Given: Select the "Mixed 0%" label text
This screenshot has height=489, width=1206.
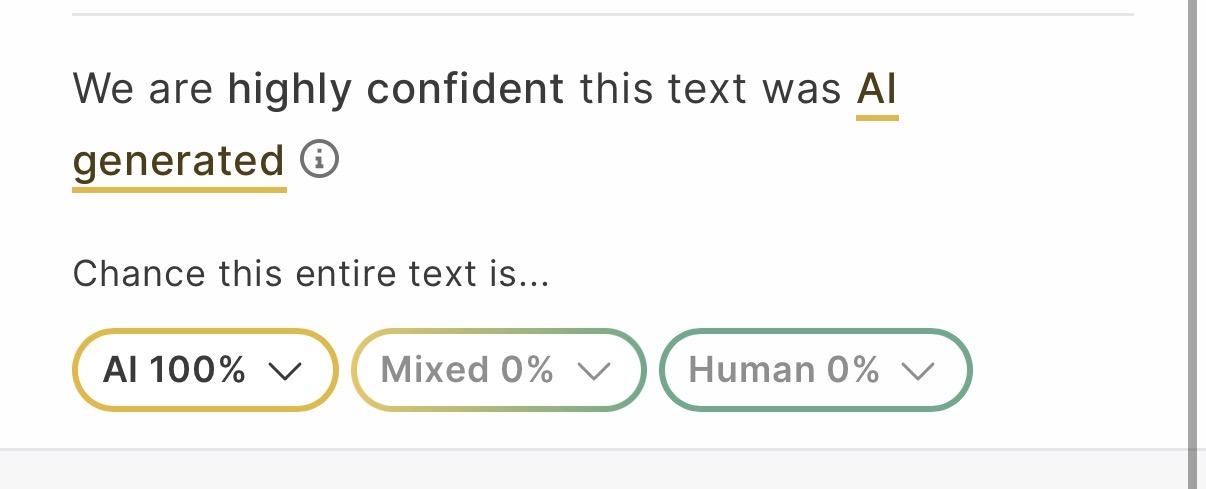Looking at the screenshot, I should pos(467,370).
